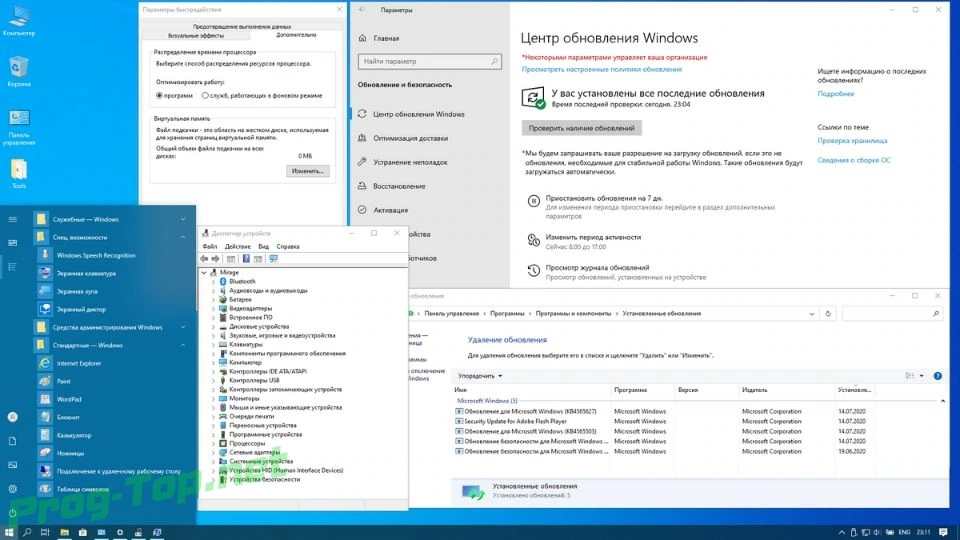The width and height of the screenshot is (960, 540).
Task: Click scan hardware monitor icon in Device Manager
Action: point(274,259)
